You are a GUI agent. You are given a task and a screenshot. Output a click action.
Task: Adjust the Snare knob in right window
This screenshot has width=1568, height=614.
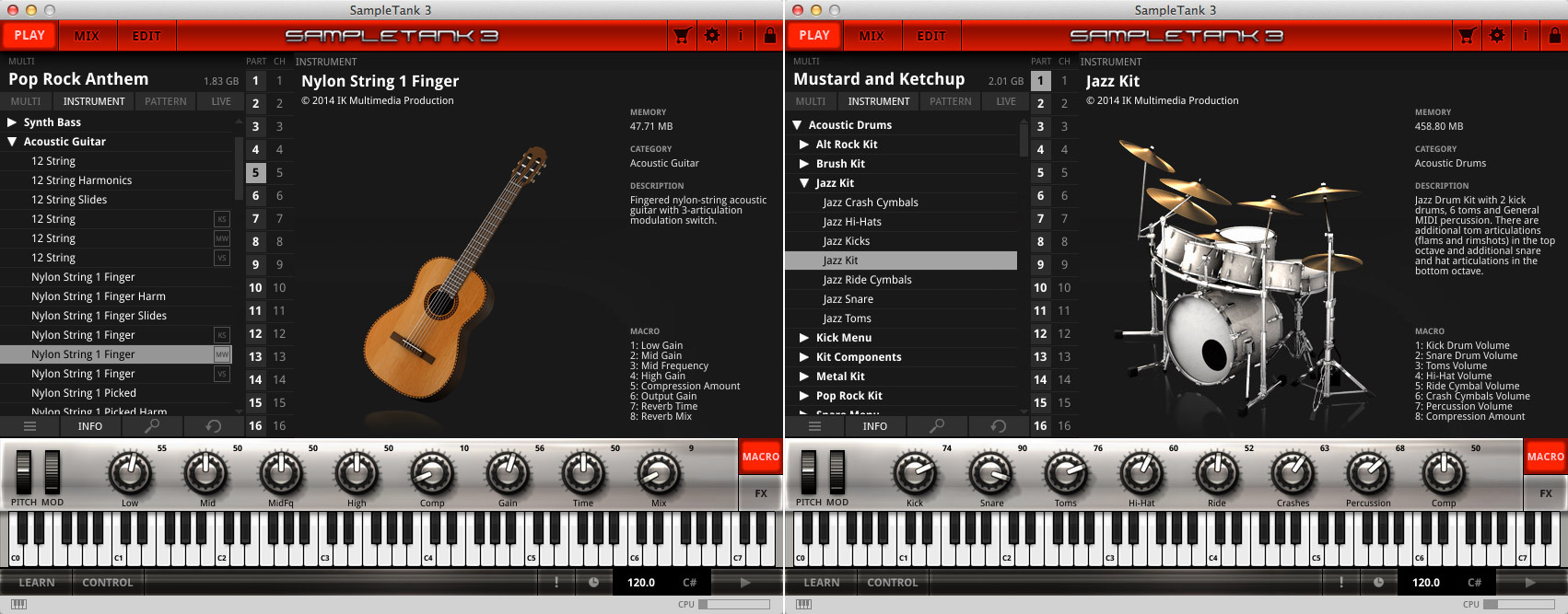[991, 473]
